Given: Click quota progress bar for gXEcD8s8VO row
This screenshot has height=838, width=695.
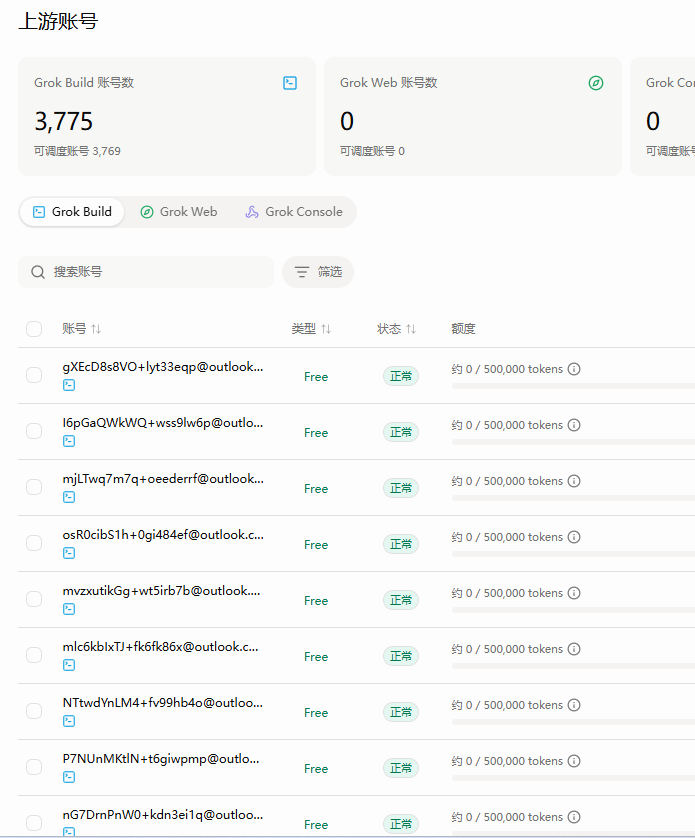Looking at the screenshot, I should click(573, 386).
